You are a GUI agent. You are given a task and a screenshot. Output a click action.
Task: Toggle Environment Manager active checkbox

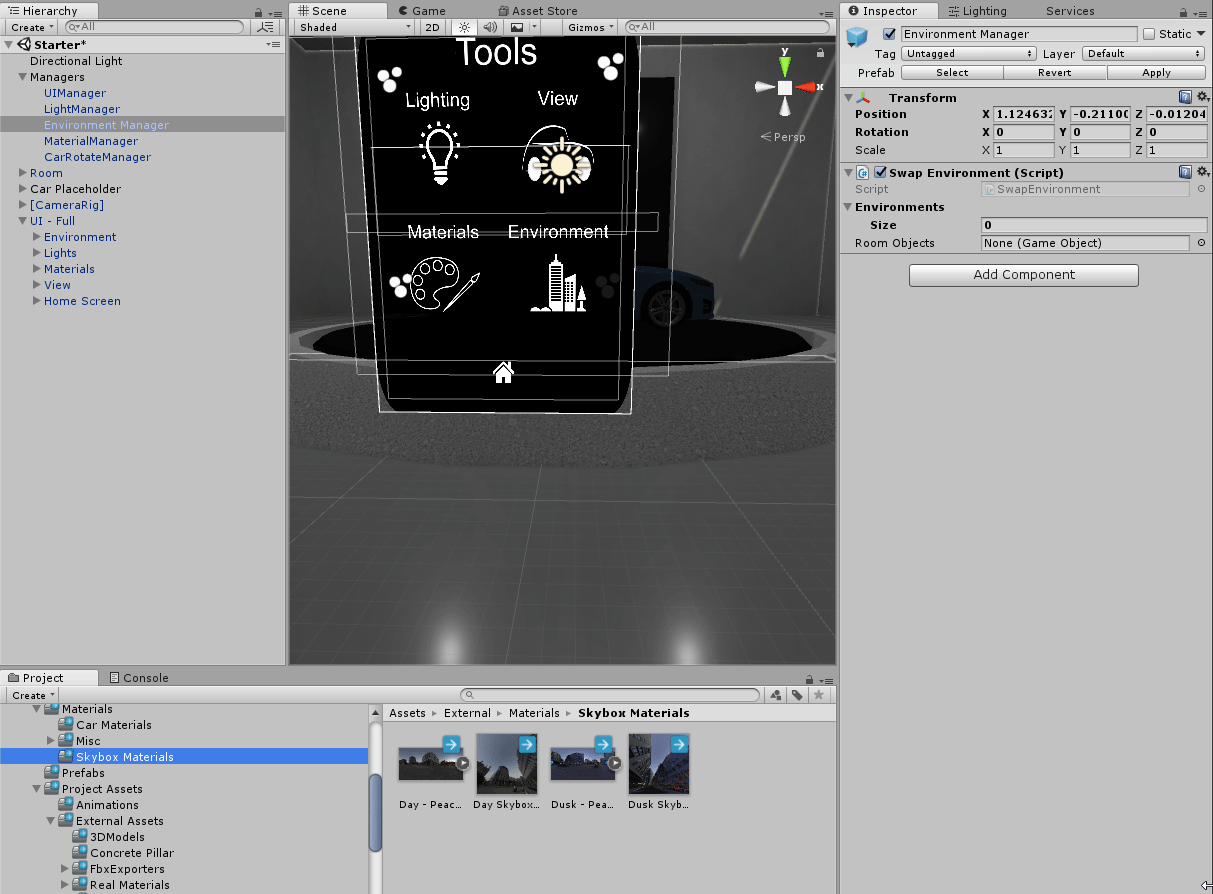890,34
